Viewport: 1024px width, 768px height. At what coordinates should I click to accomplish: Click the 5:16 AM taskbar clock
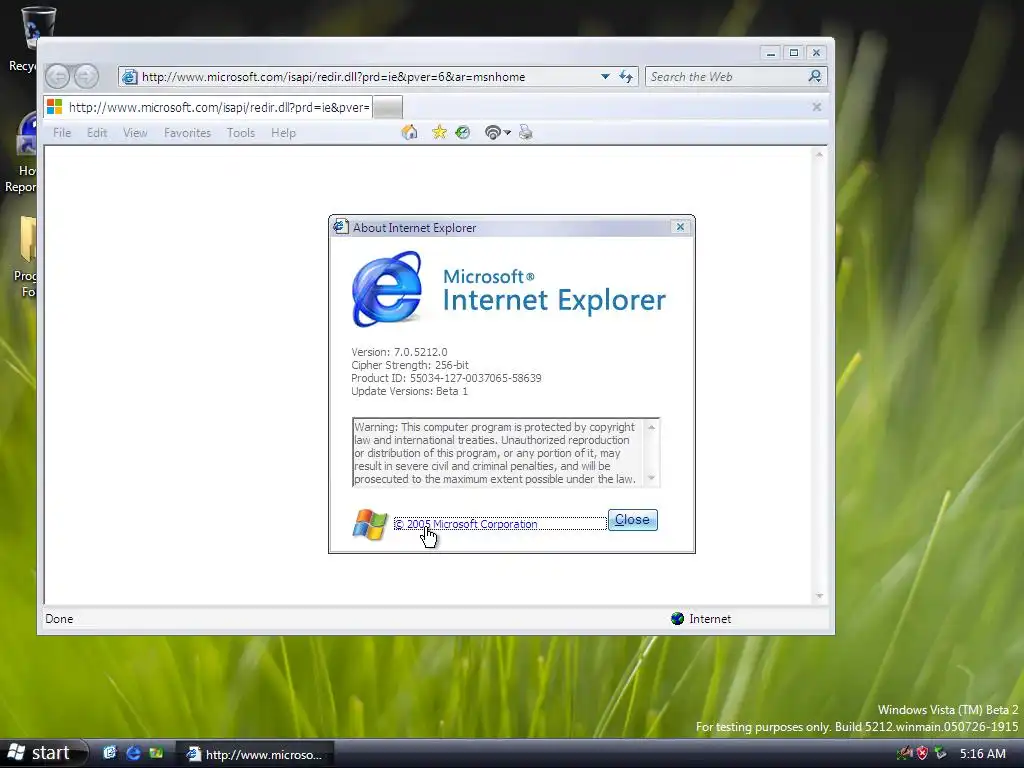983,754
